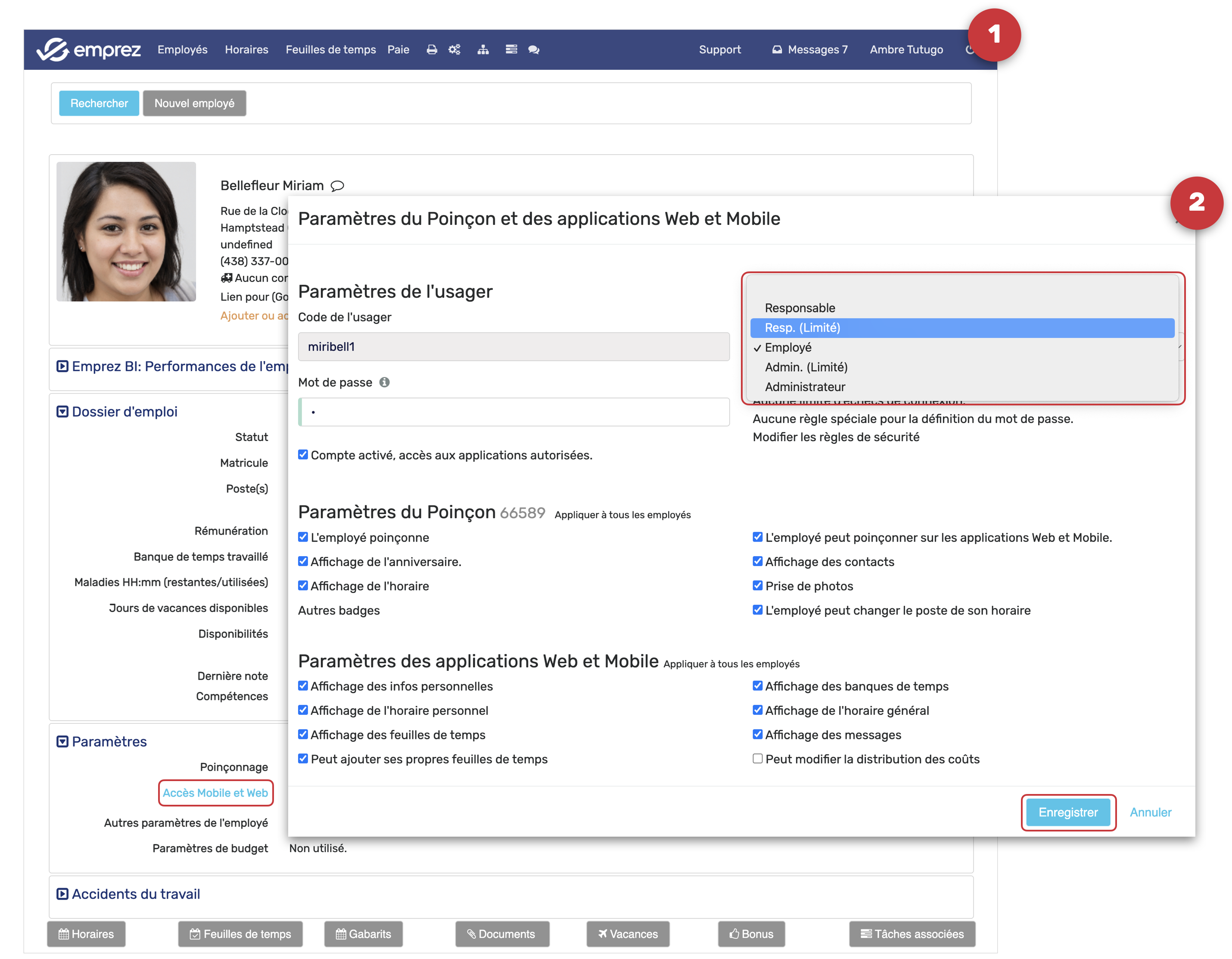Choose Administrateur from the role list
This screenshot has width=1232, height=959.
point(804,387)
